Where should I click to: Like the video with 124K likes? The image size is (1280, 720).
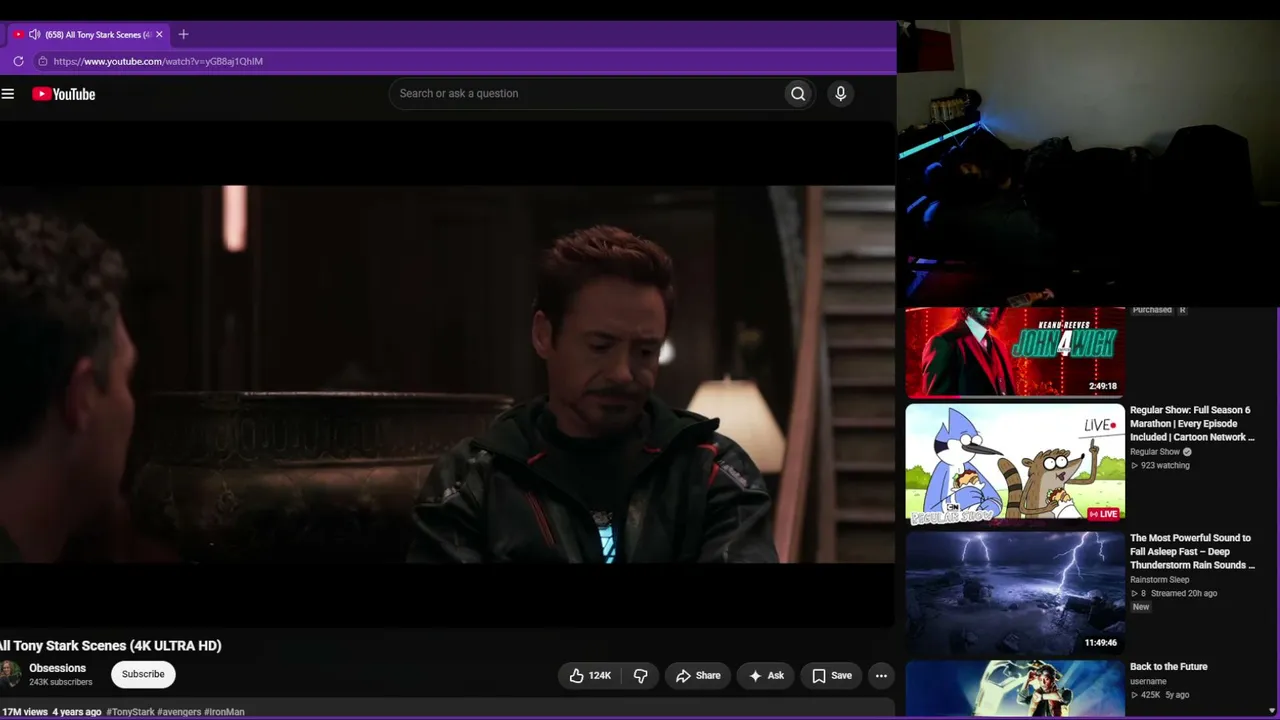click(x=590, y=676)
